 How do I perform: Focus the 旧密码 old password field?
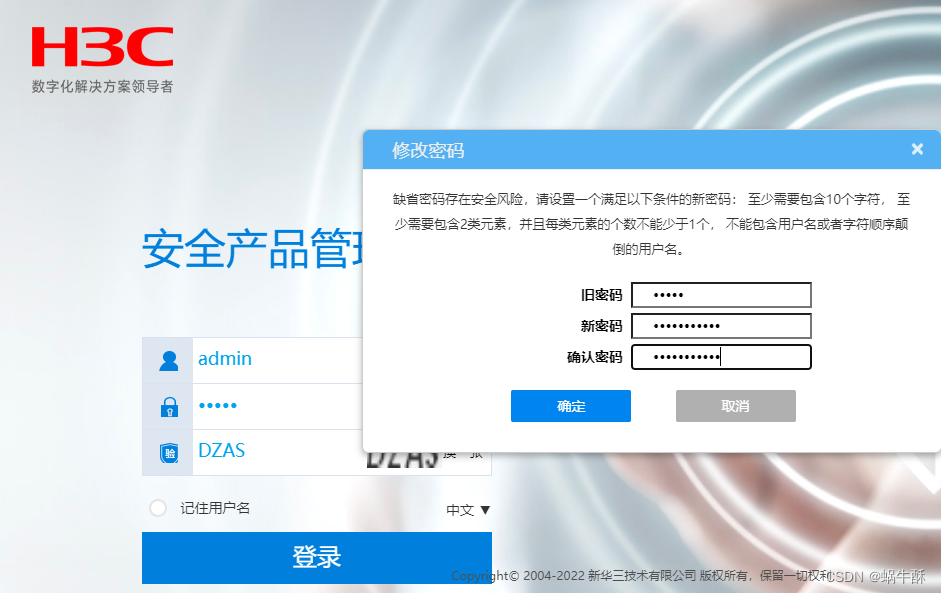coord(721,294)
